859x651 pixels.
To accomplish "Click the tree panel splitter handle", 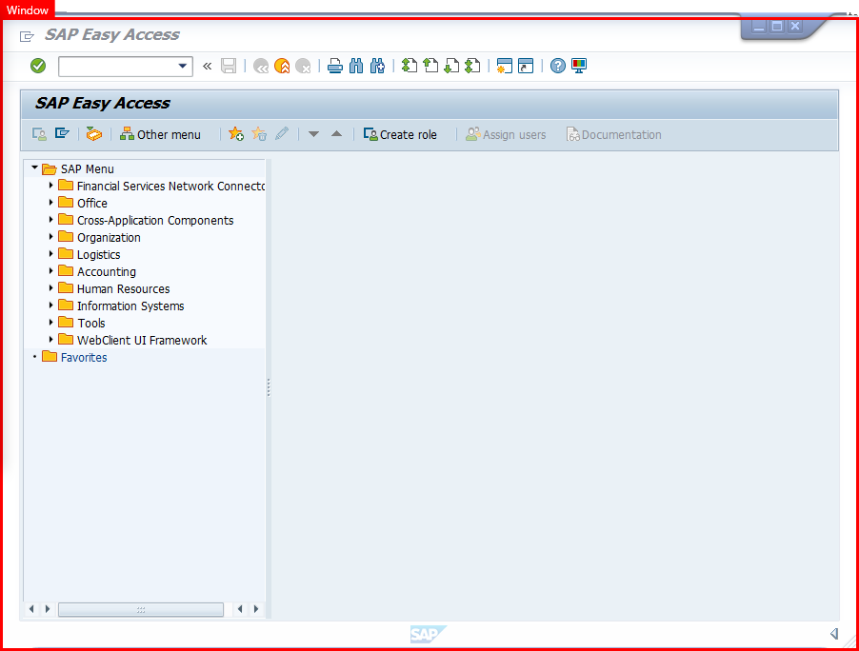I will 268,387.
